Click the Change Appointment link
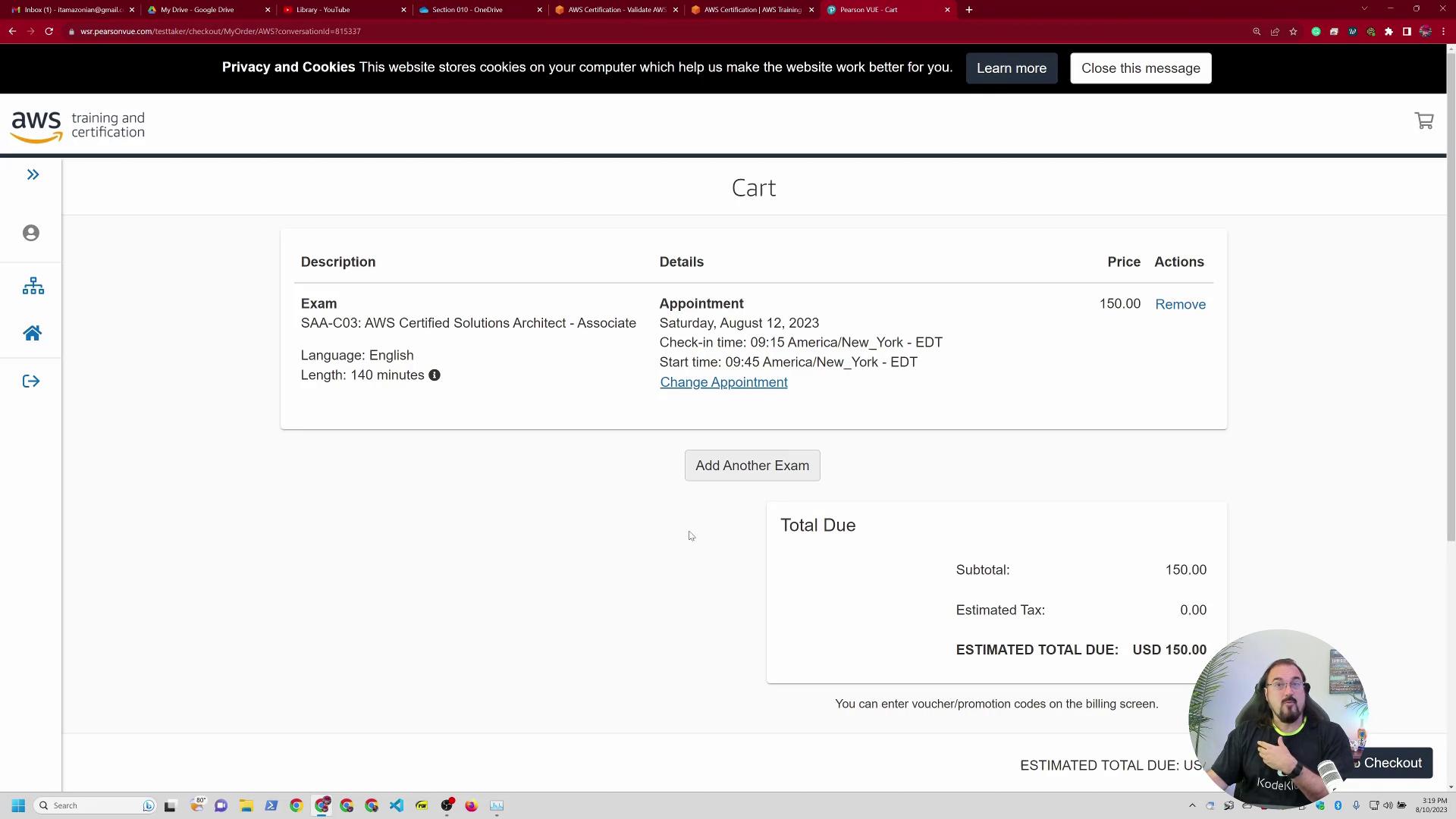 (723, 382)
